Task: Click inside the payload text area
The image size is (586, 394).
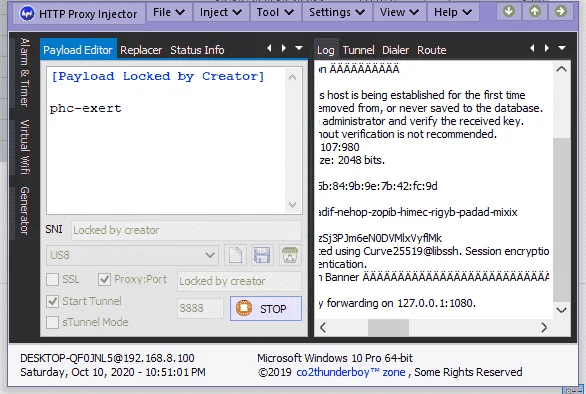Action: click(166, 141)
